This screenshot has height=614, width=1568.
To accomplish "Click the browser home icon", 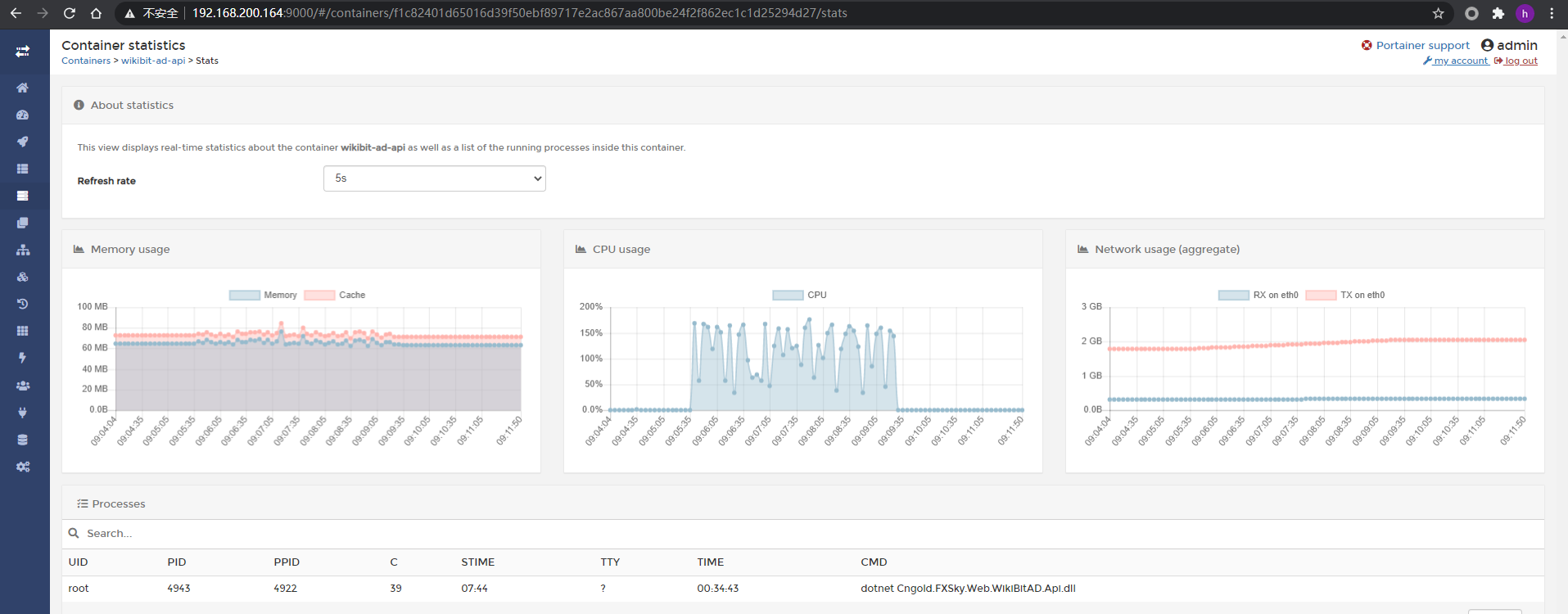I will pos(96,13).
